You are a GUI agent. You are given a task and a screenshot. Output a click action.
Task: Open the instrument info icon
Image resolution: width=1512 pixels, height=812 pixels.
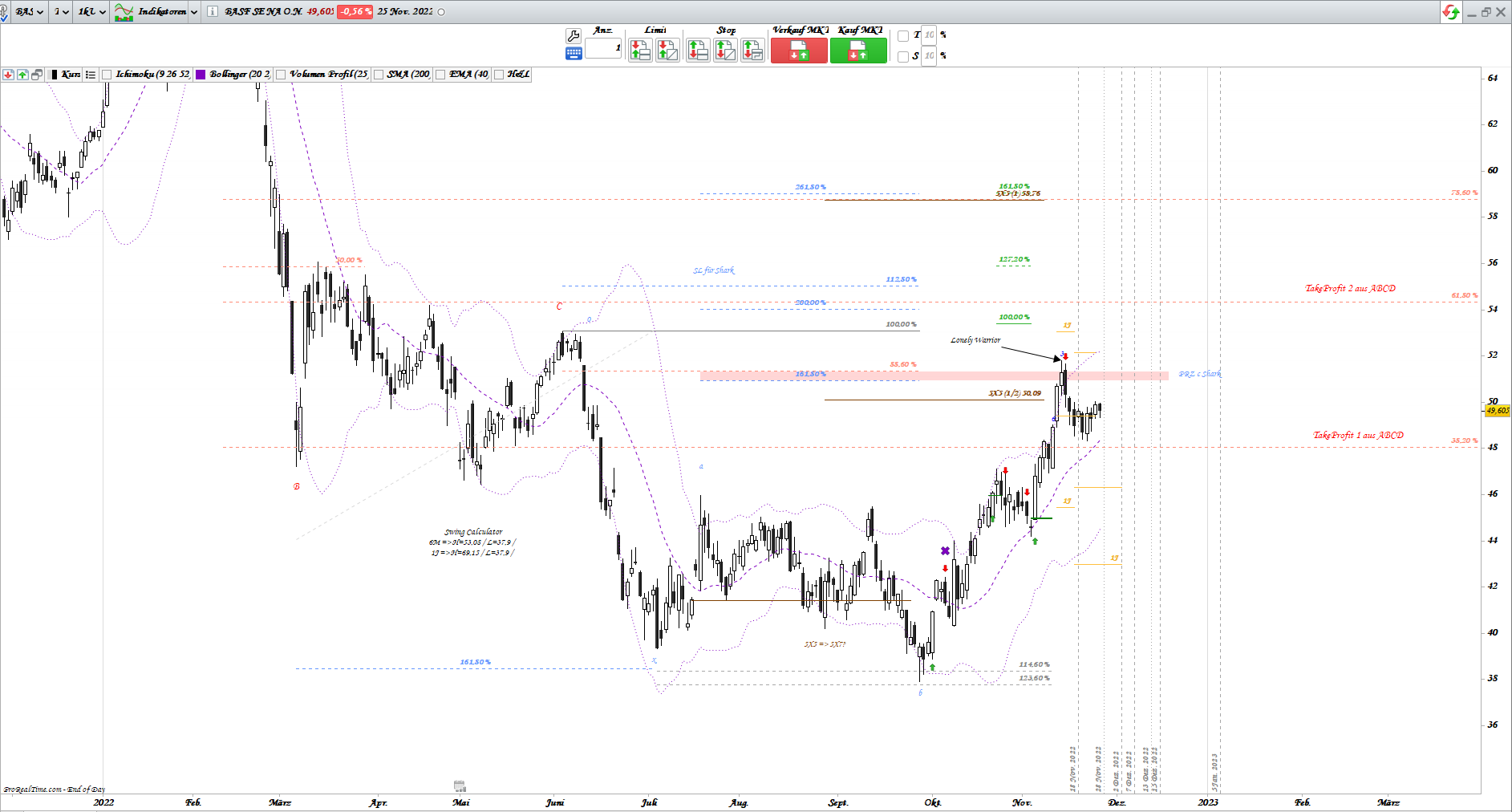212,11
